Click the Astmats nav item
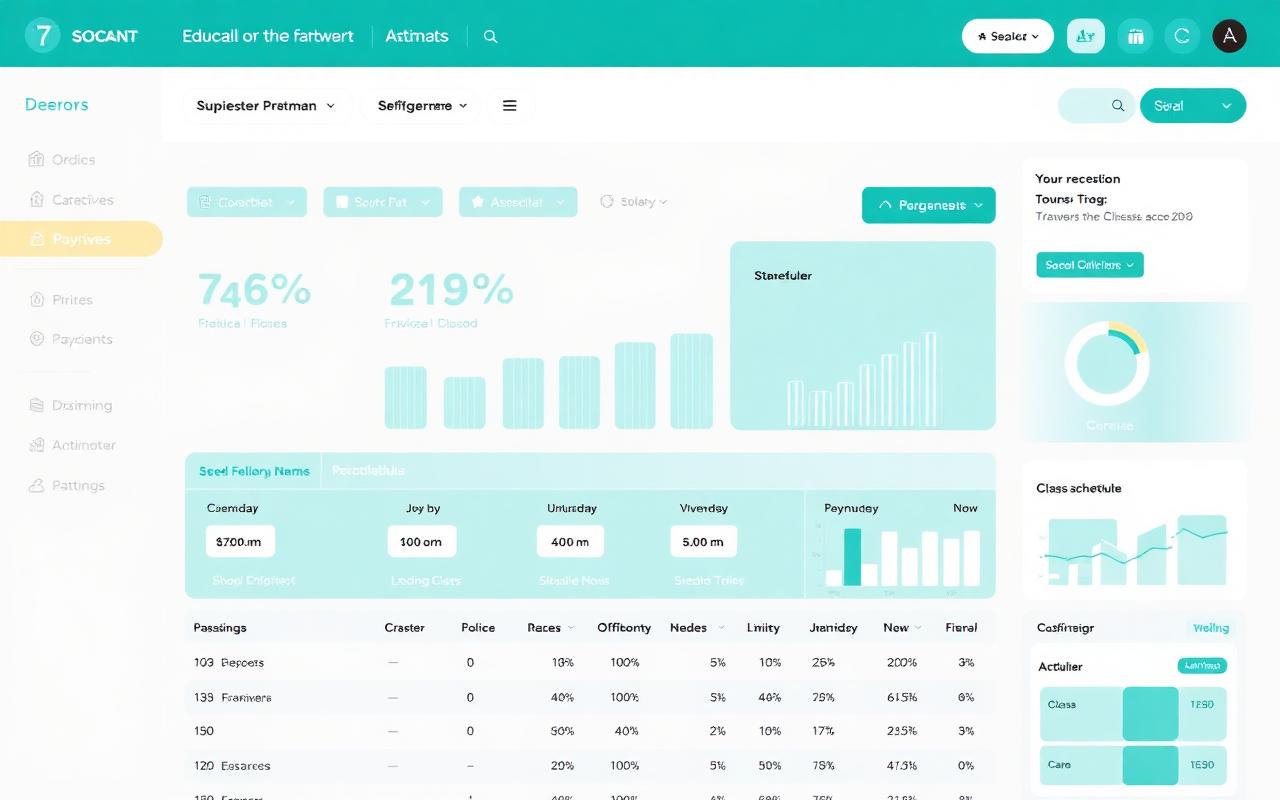 tap(417, 36)
